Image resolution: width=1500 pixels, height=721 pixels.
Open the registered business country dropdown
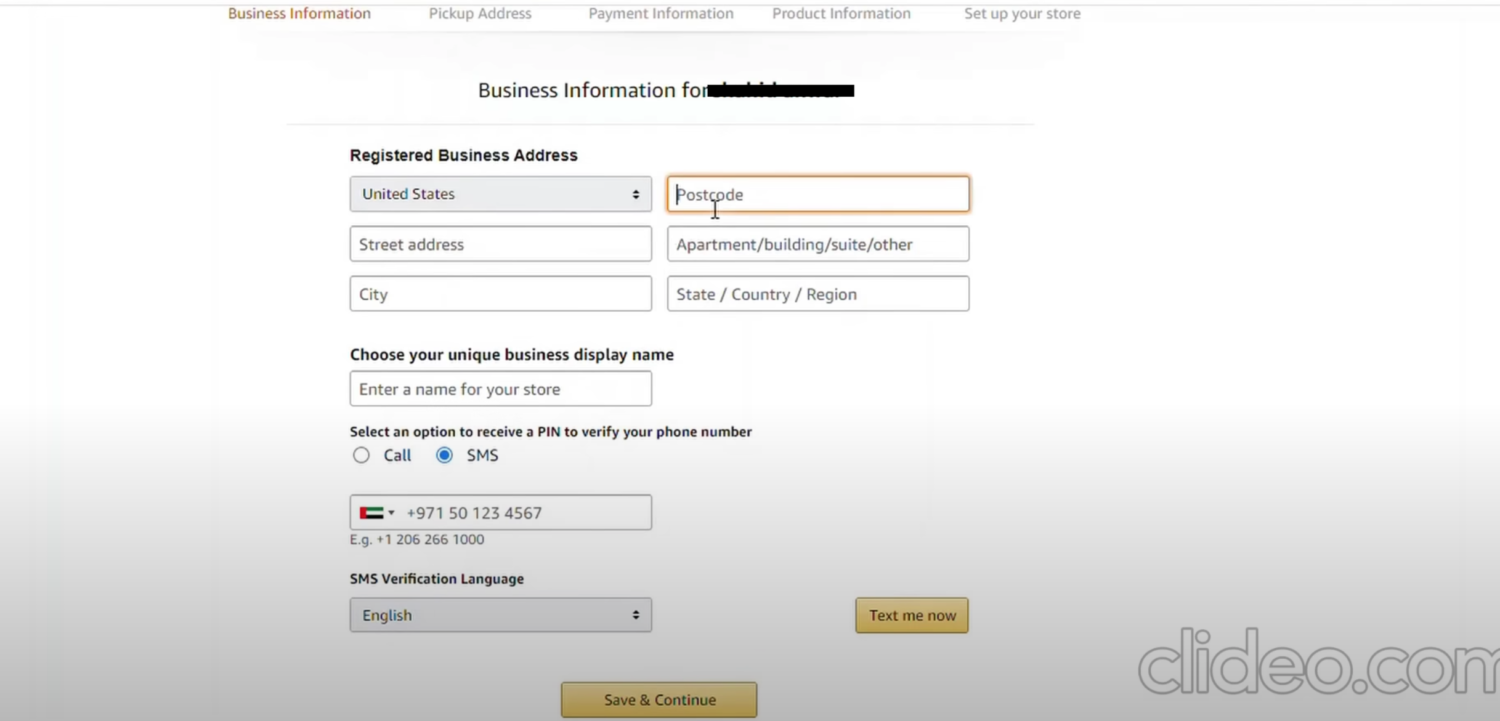click(x=500, y=194)
